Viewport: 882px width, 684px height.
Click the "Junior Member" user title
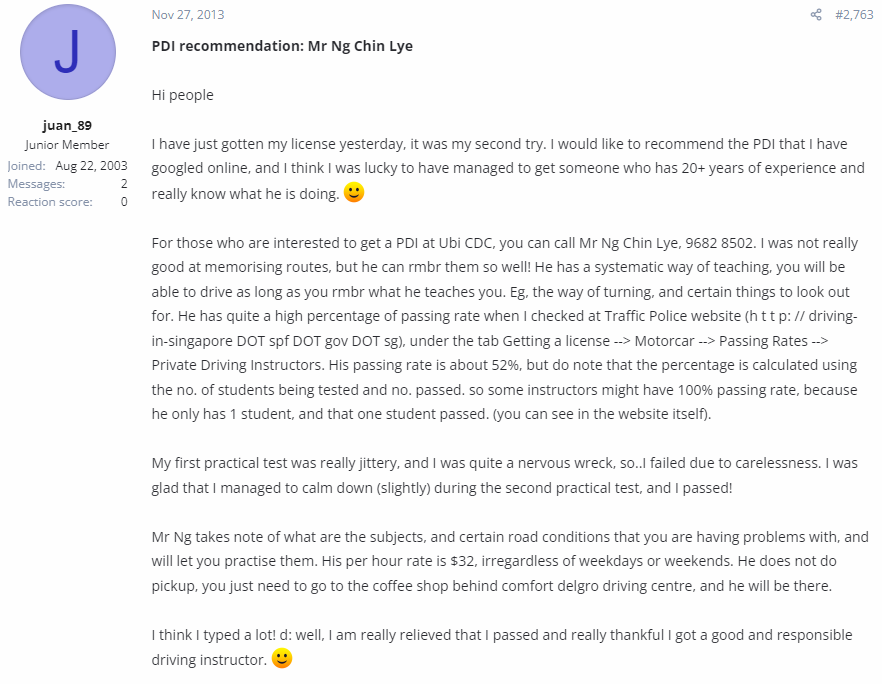67,145
